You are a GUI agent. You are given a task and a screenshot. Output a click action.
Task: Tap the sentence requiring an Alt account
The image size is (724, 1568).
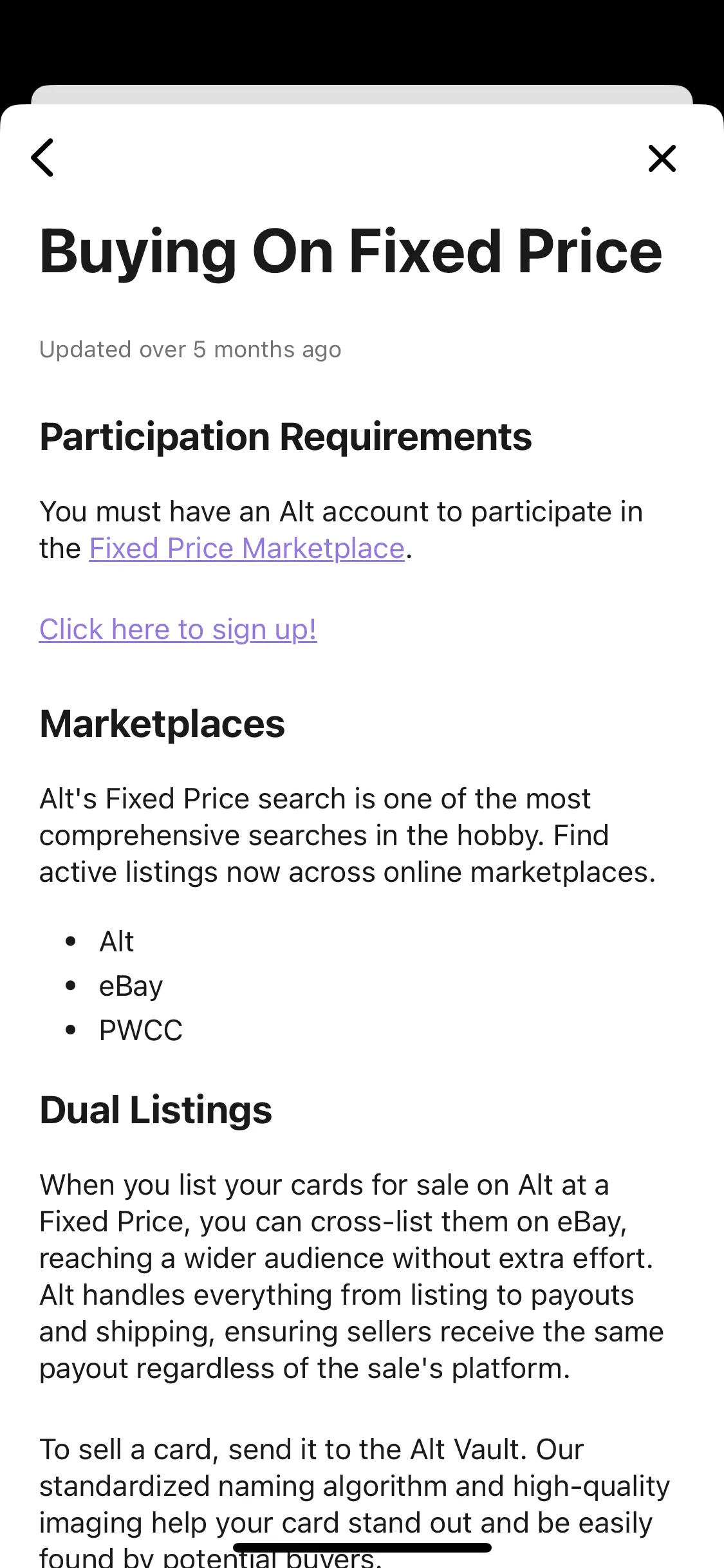(341, 530)
